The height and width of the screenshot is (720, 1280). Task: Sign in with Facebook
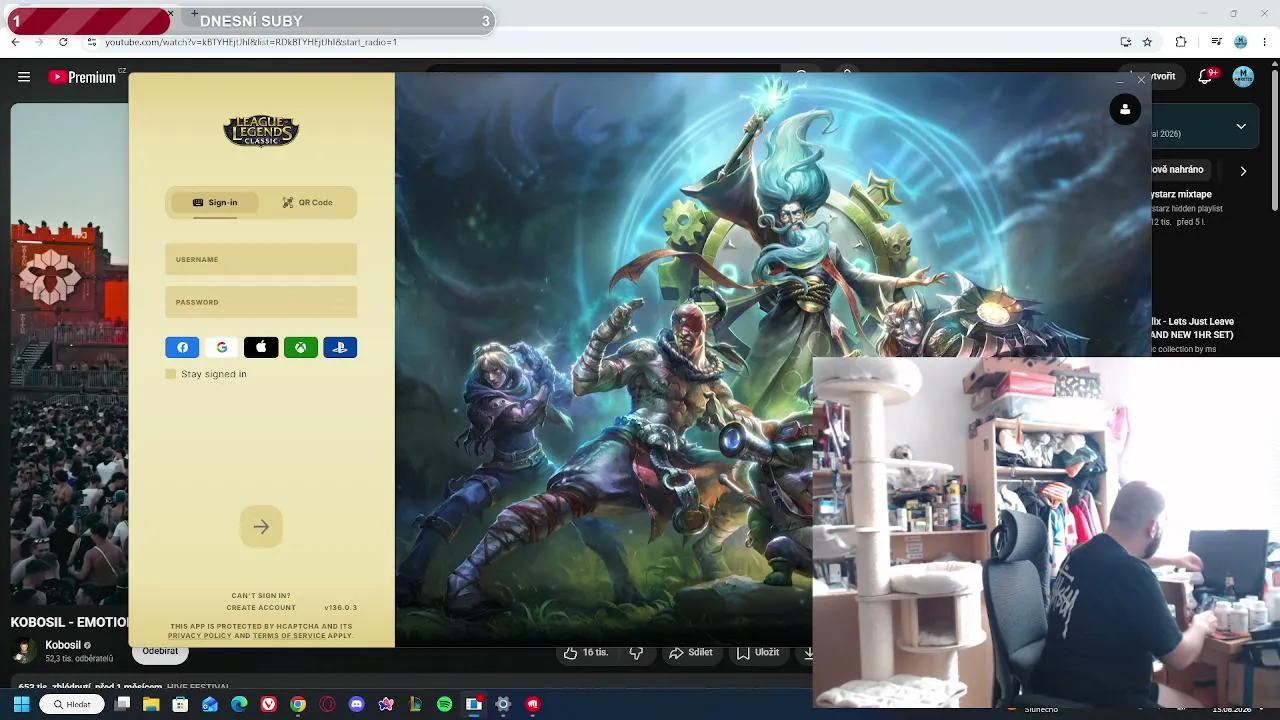pos(182,347)
